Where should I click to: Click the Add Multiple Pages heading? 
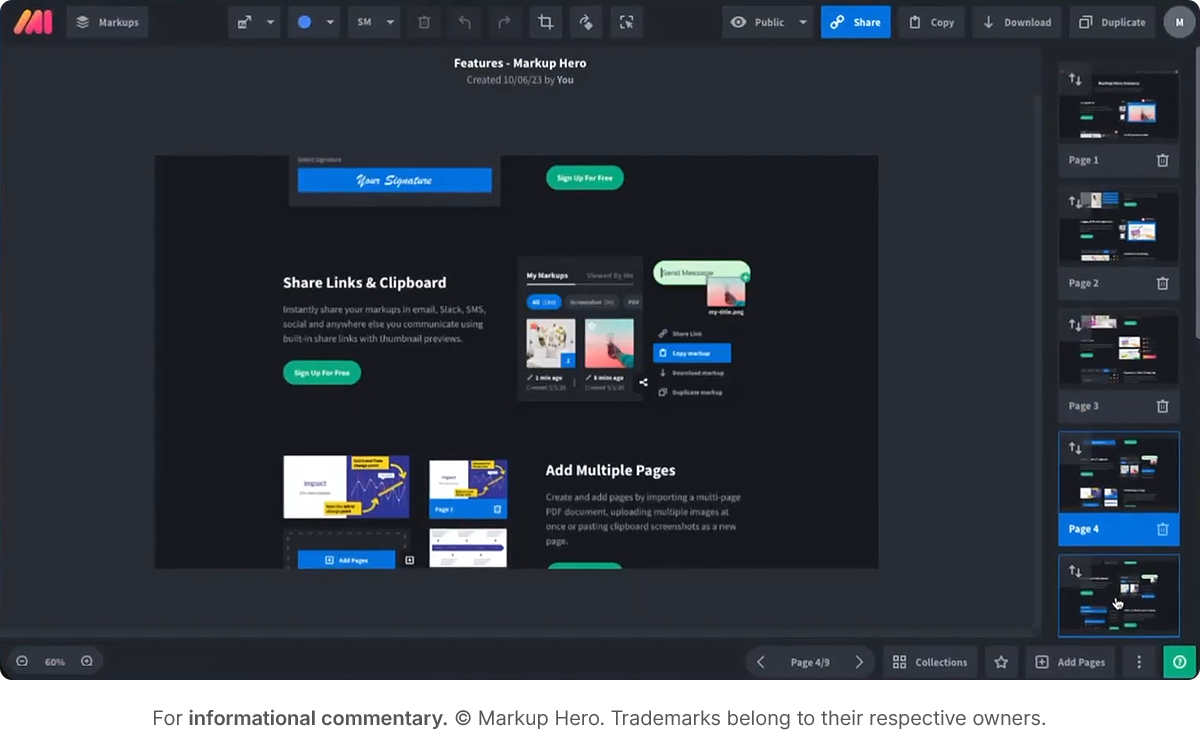coord(611,470)
